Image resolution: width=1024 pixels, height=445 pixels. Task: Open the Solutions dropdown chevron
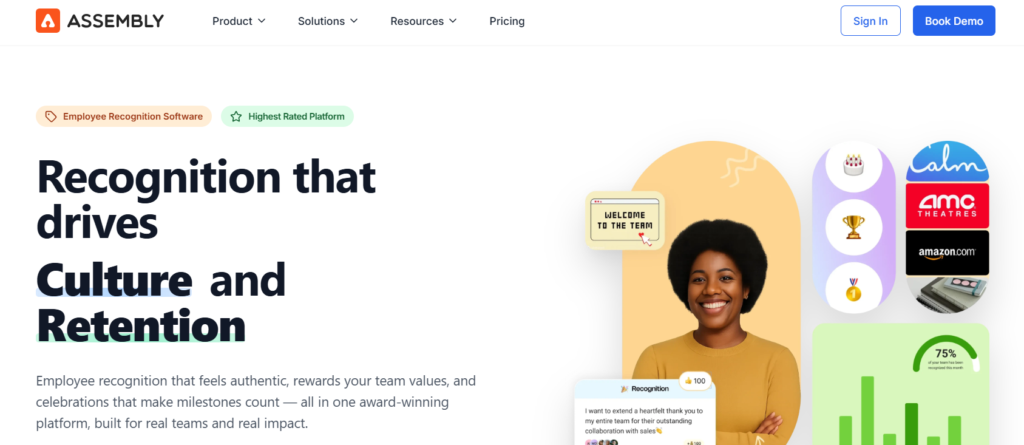coord(354,21)
